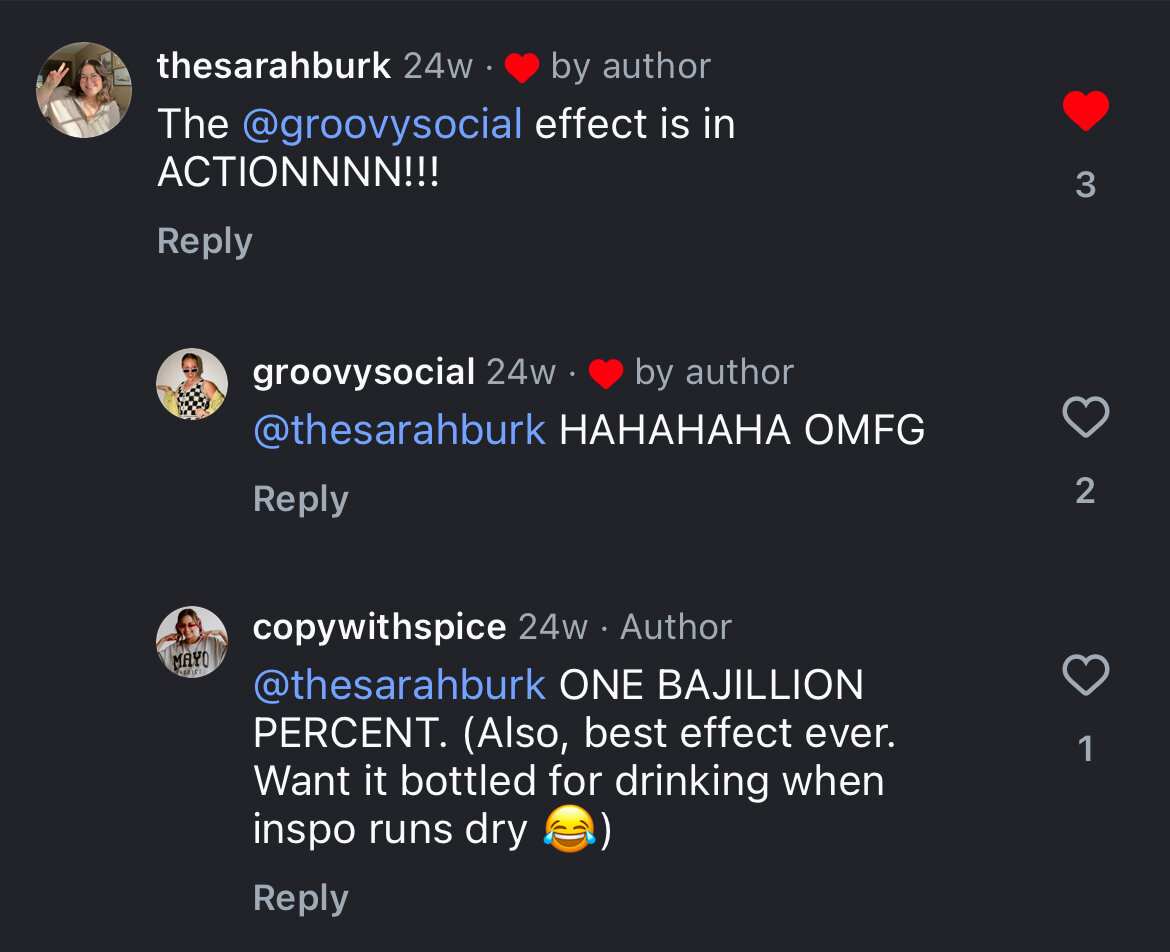Tap the liked-by-author heart on thesarahburk's comment
1170x952 pixels.
click(x=522, y=68)
